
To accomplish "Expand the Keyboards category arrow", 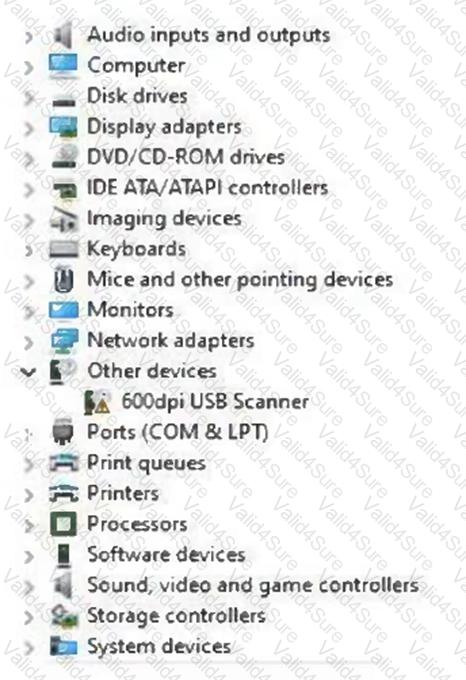I will pos(29,250).
